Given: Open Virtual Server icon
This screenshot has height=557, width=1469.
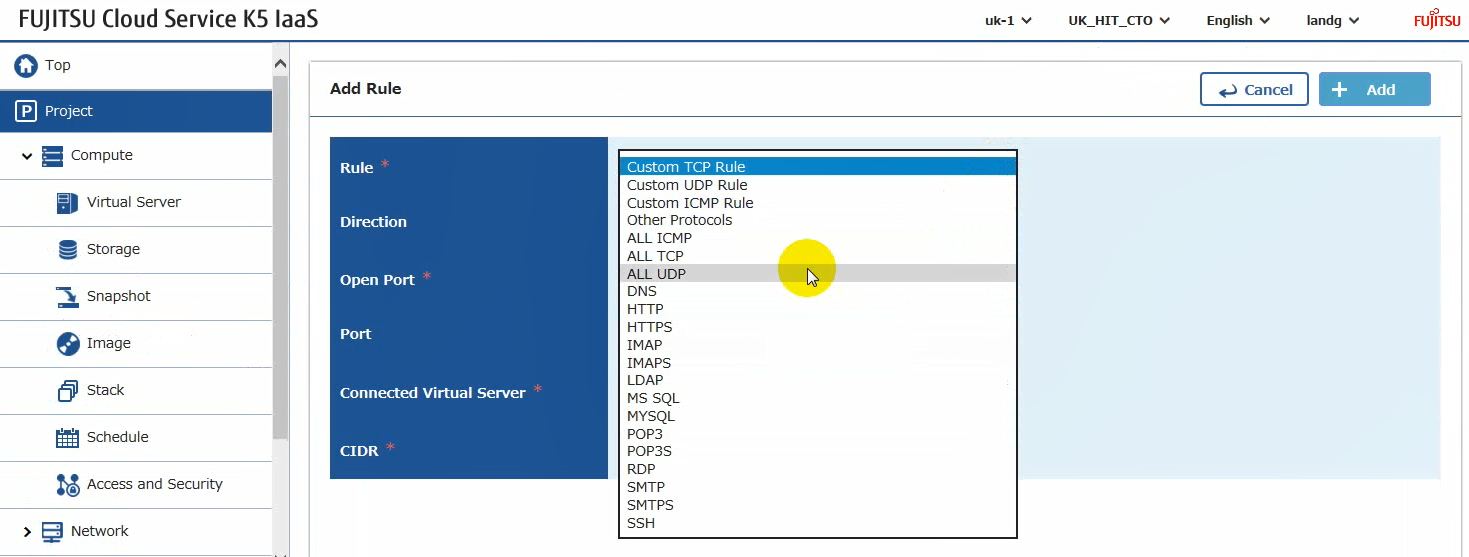Looking at the screenshot, I should coord(68,202).
